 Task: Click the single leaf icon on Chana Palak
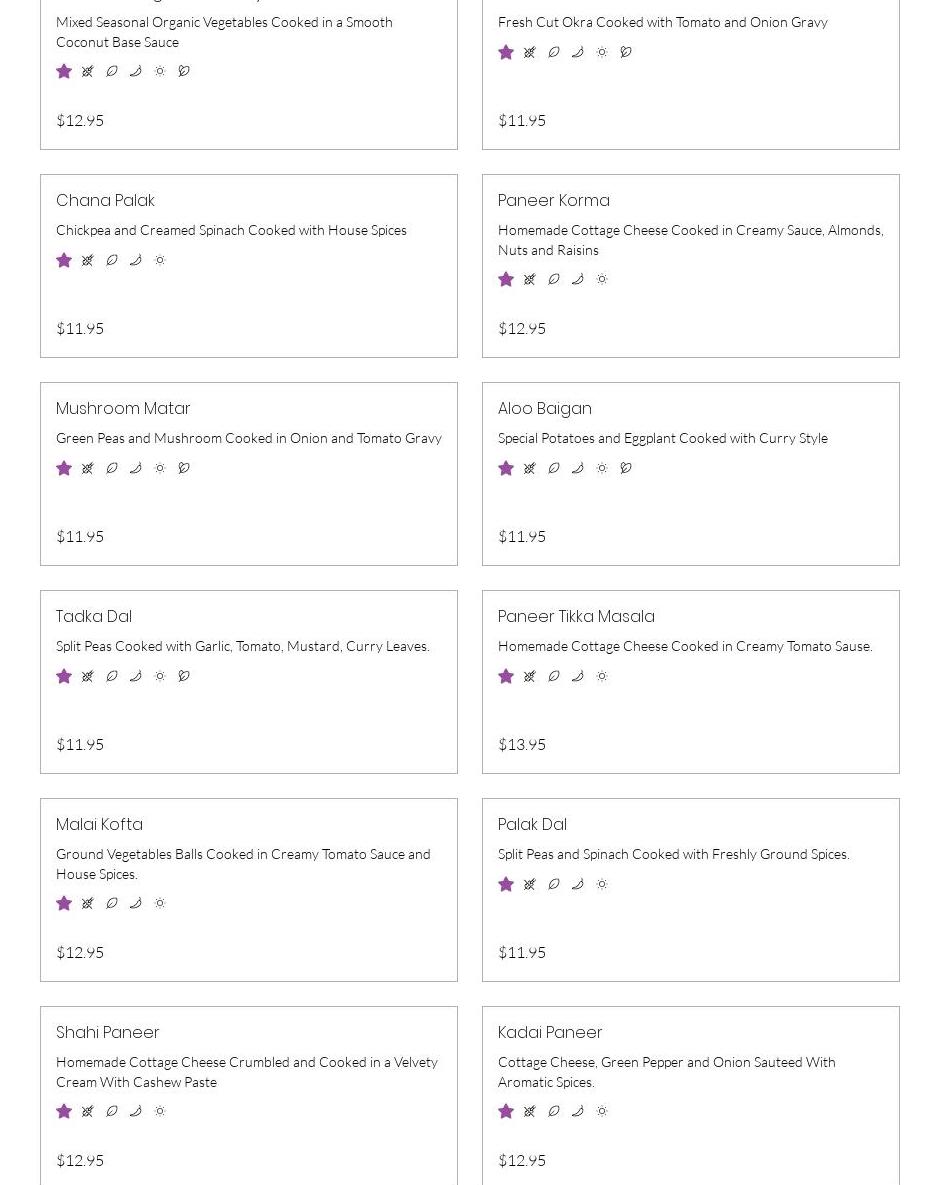(x=112, y=260)
